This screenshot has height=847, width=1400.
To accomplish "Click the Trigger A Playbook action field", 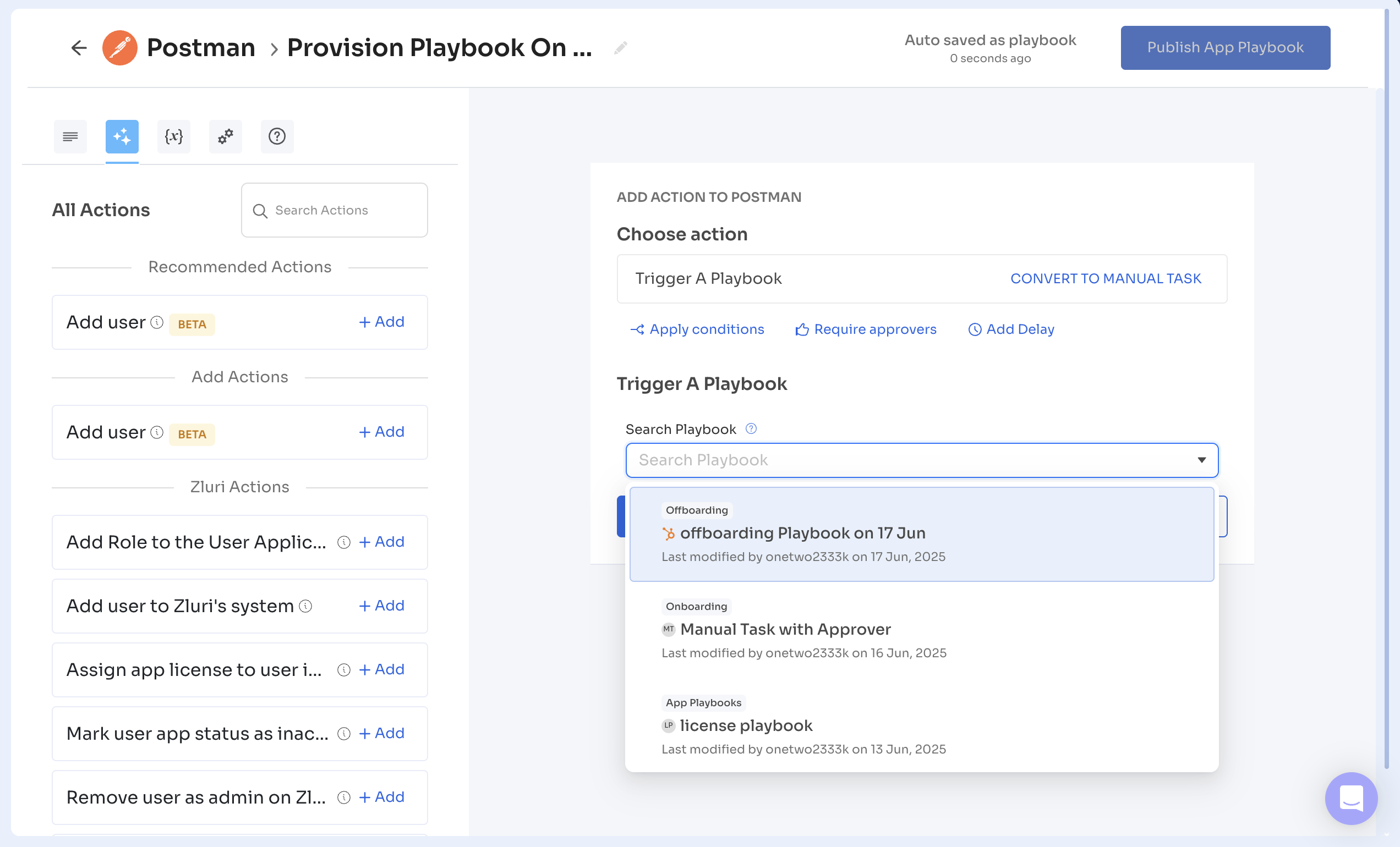I will click(x=922, y=279).
